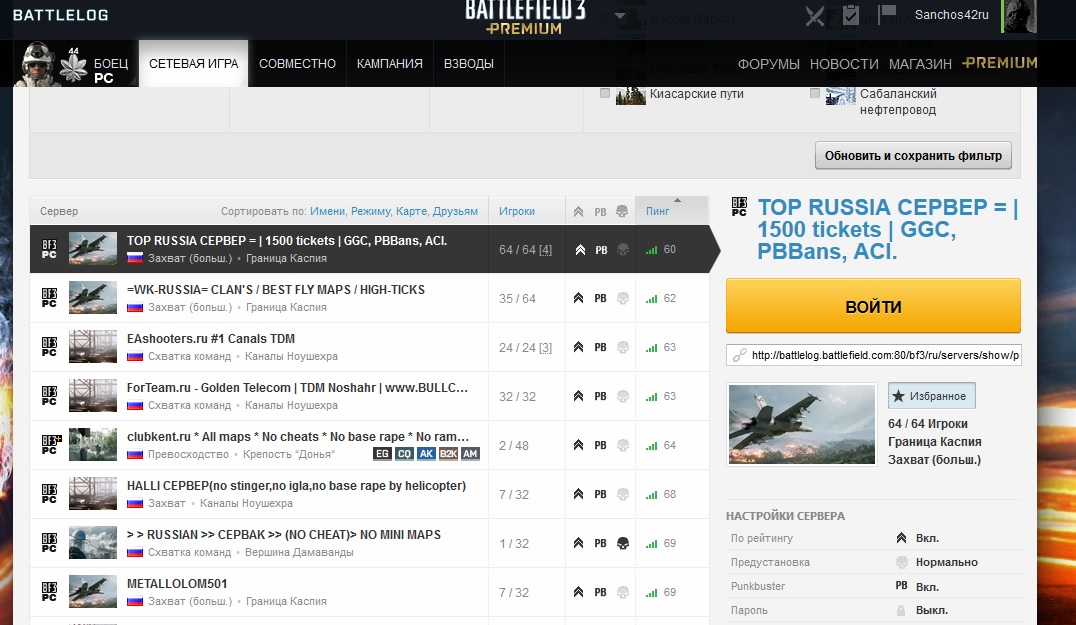Screen dimensions: 1076x625
Task: Toggle the Избранное favorite star button
Action: pos(931,396)
